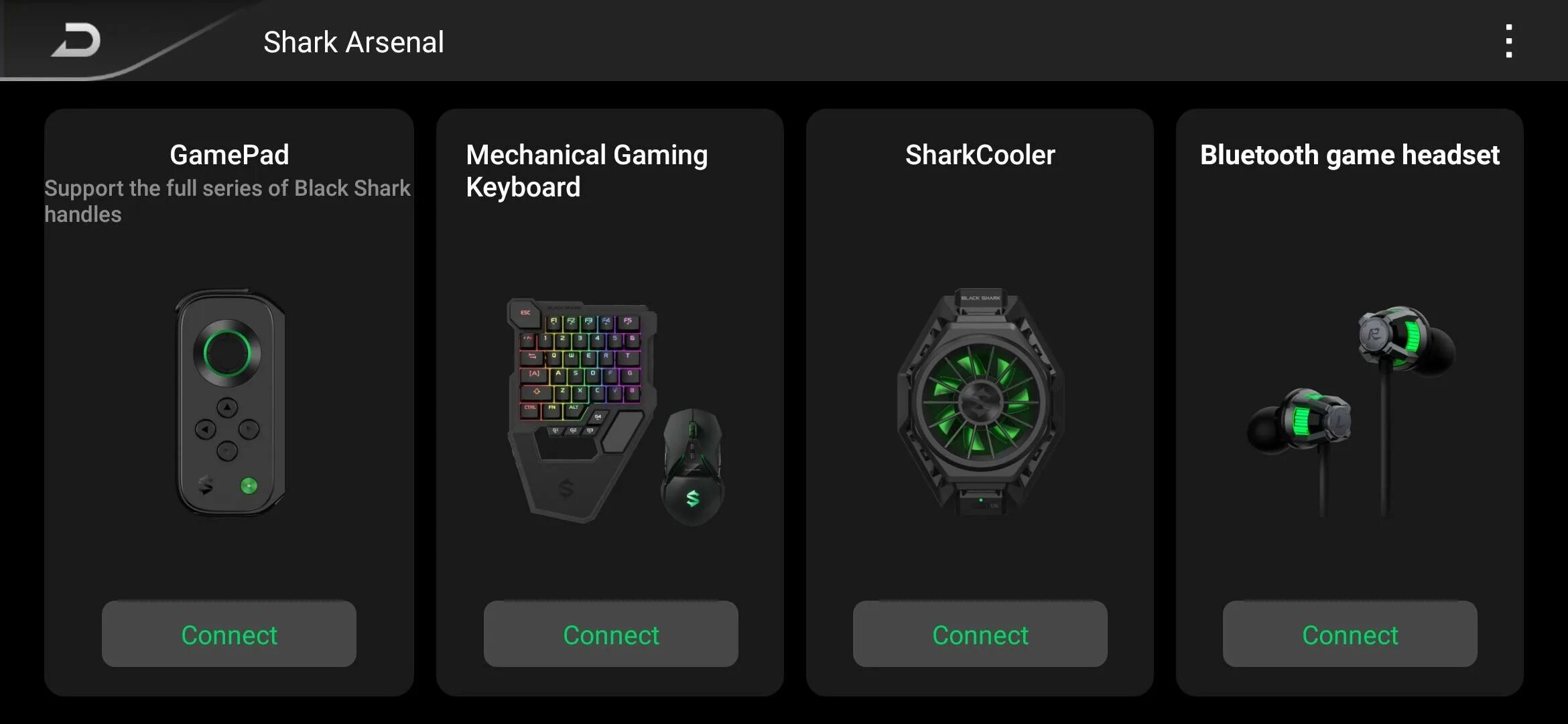This screenshot has height=724, width=1568.
Task: Connect the Bluetooth game headset
Action: [x=1350, y=634]
